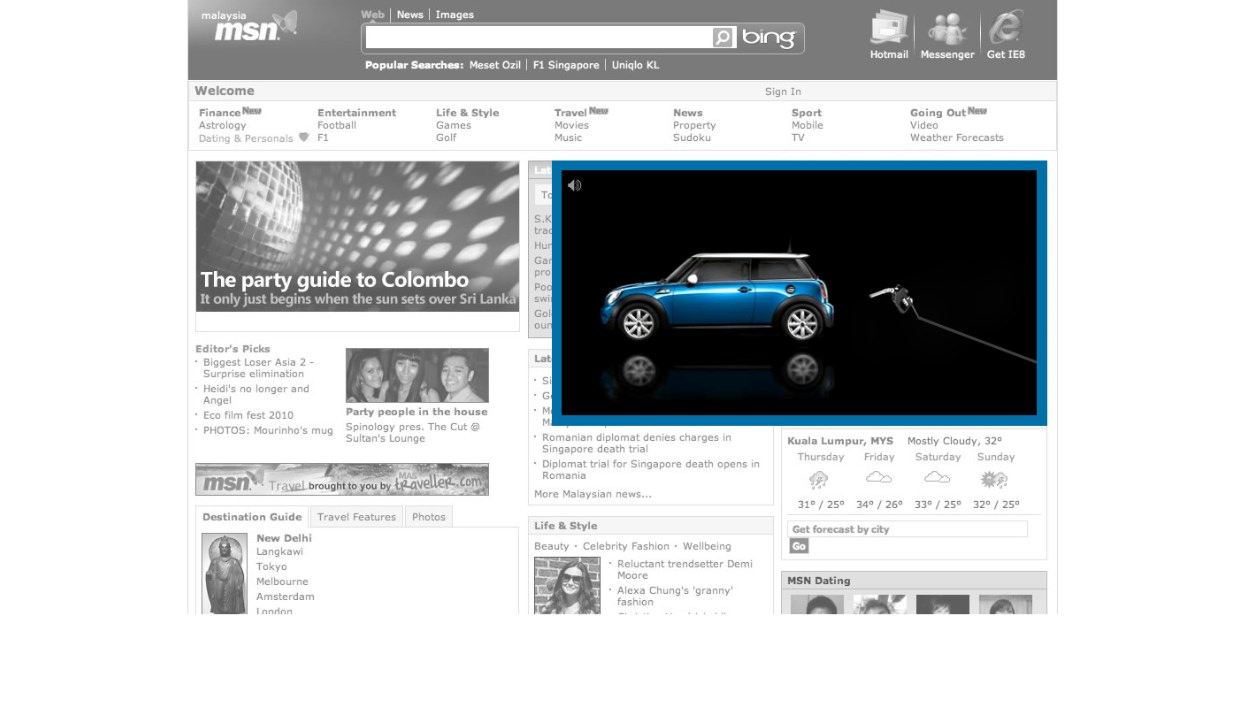Screen dimensions: 1246x701
Task: Search popular term F1 Singapore
Action: tap(566, 65)
